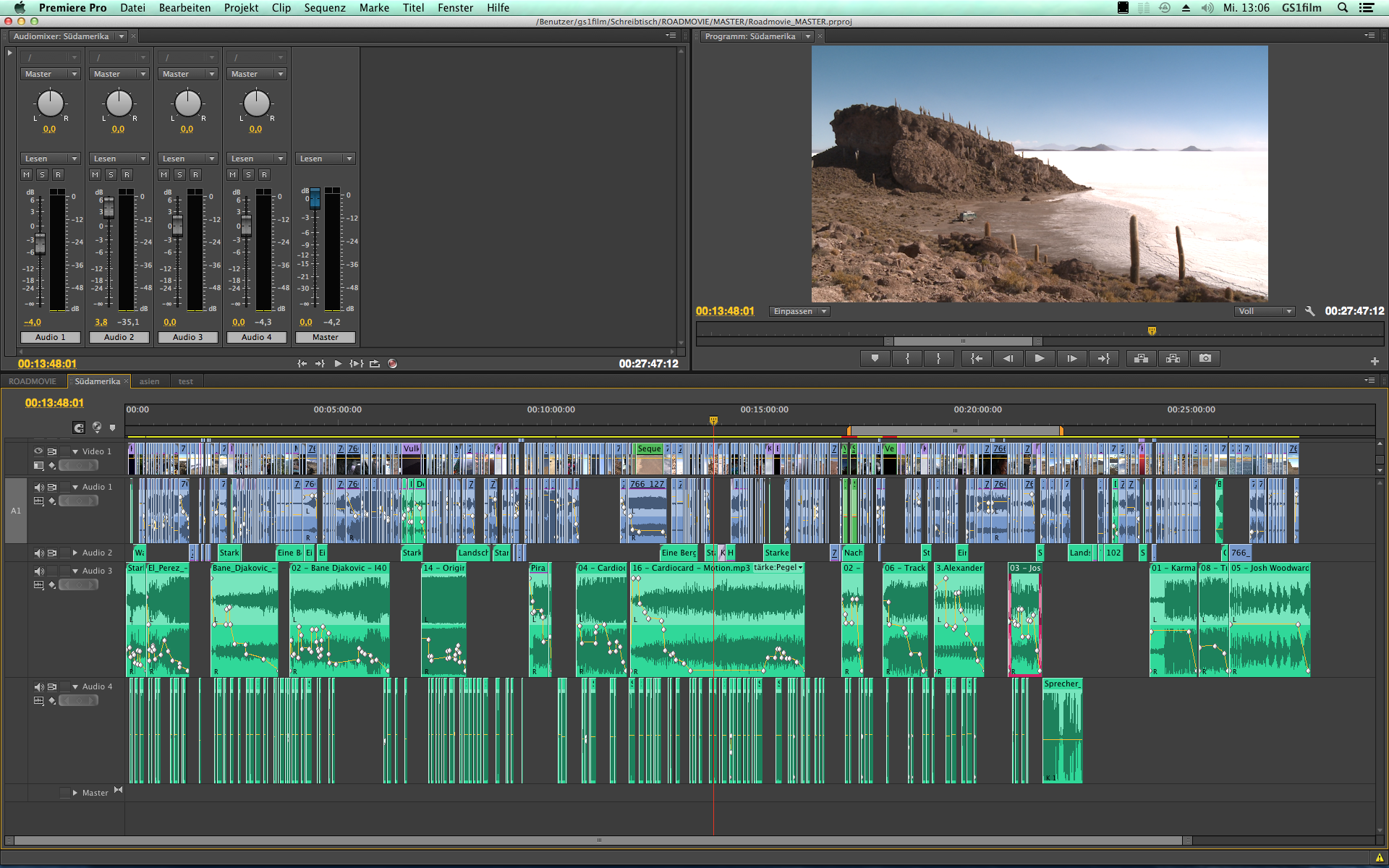
Task: Switch to the asien sequence tab
Action: click(x=149, y=381)
